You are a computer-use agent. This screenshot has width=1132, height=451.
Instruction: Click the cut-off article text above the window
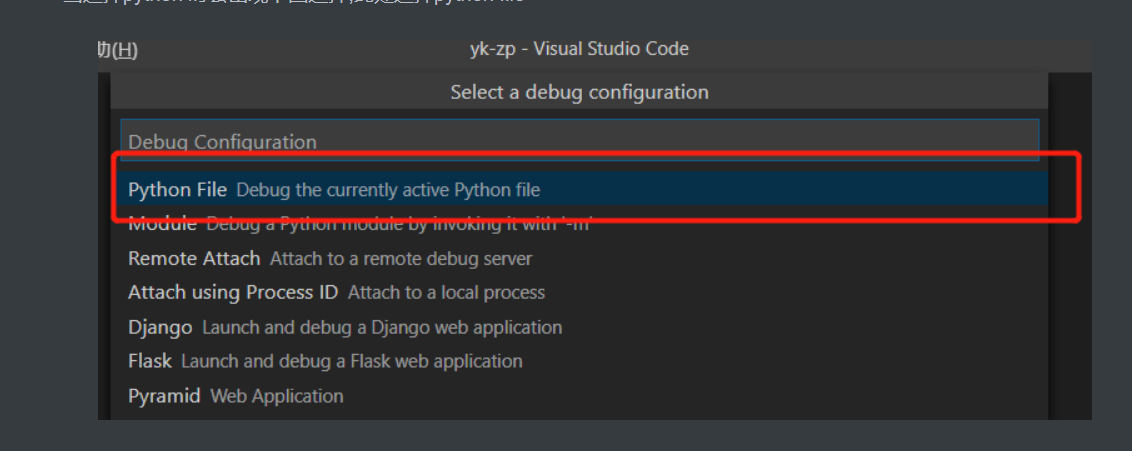300,3
